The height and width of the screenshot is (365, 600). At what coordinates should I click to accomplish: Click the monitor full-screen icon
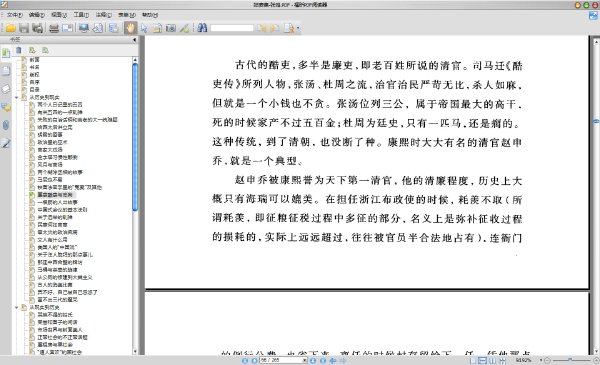[x=84, y=28]
